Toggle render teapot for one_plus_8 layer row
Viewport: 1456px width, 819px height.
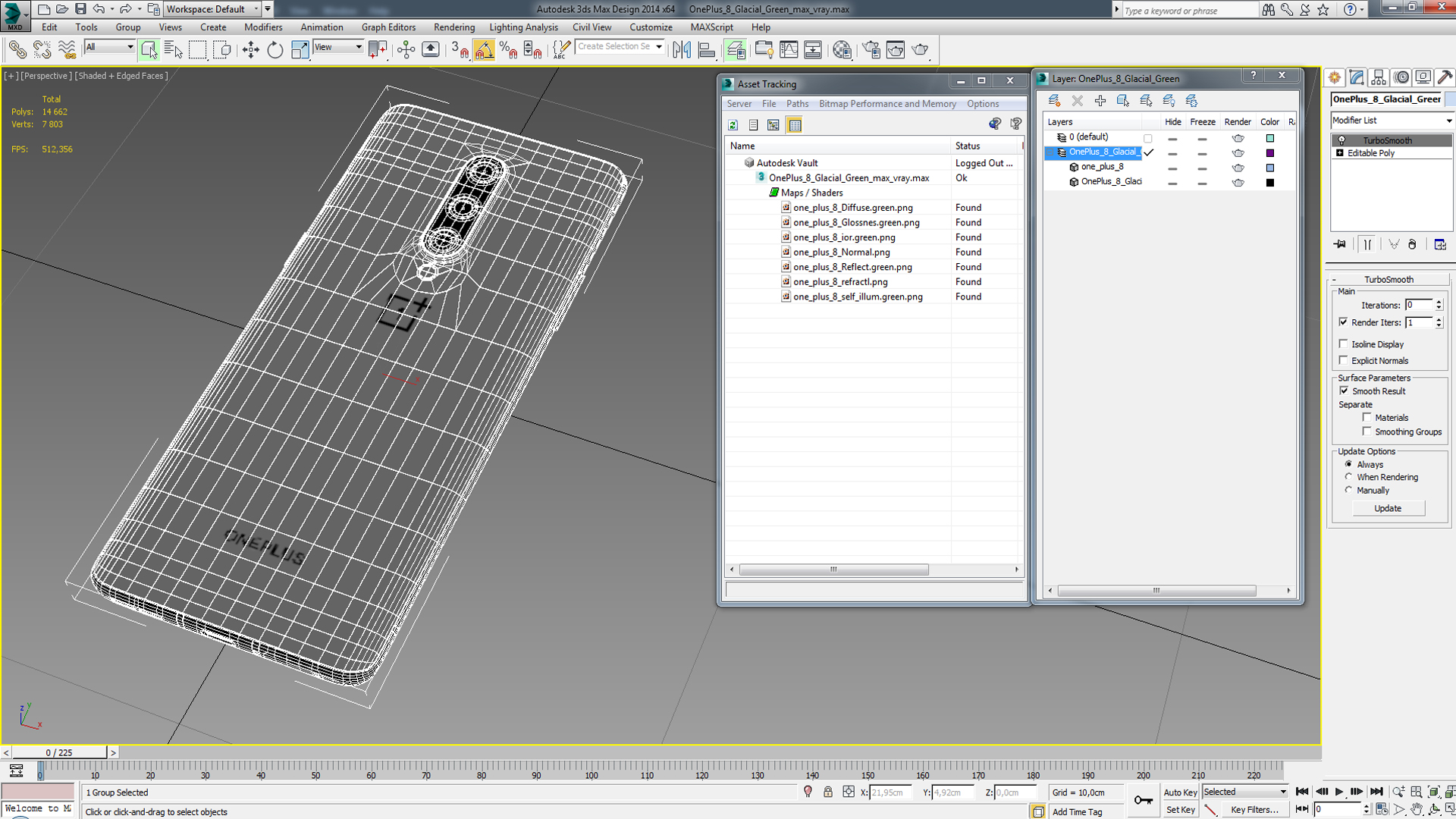click(1238, 168)
